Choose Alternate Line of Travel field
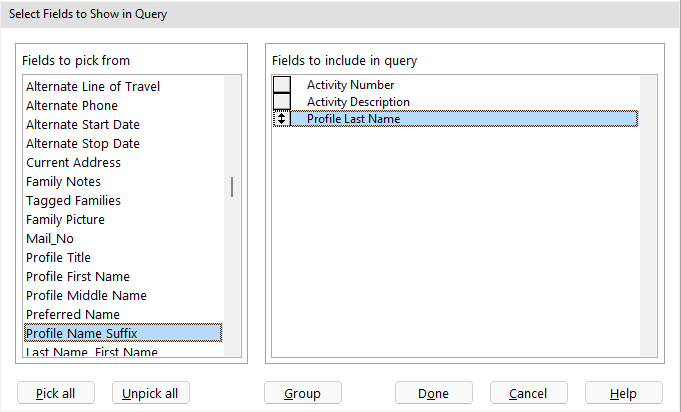 (93, 87)
